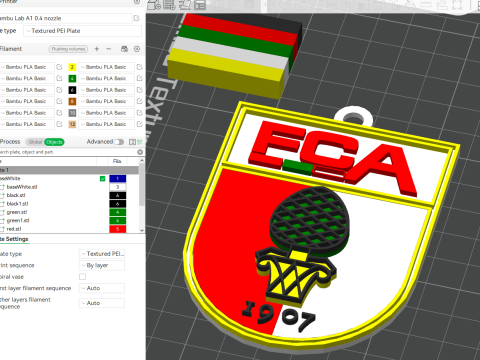Click the green process settings list icon
Screen dimensions: 480x360
click(140, 142)
